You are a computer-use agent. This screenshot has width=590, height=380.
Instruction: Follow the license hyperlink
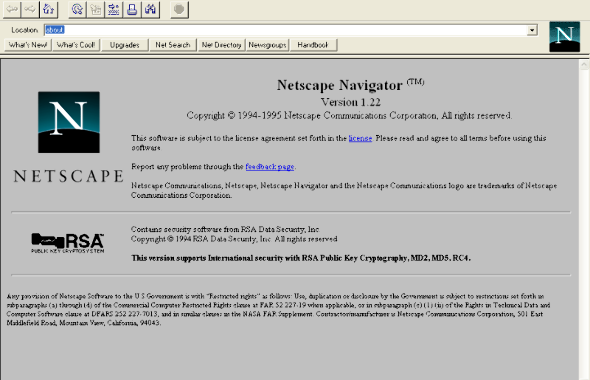[x=360, y=138]
